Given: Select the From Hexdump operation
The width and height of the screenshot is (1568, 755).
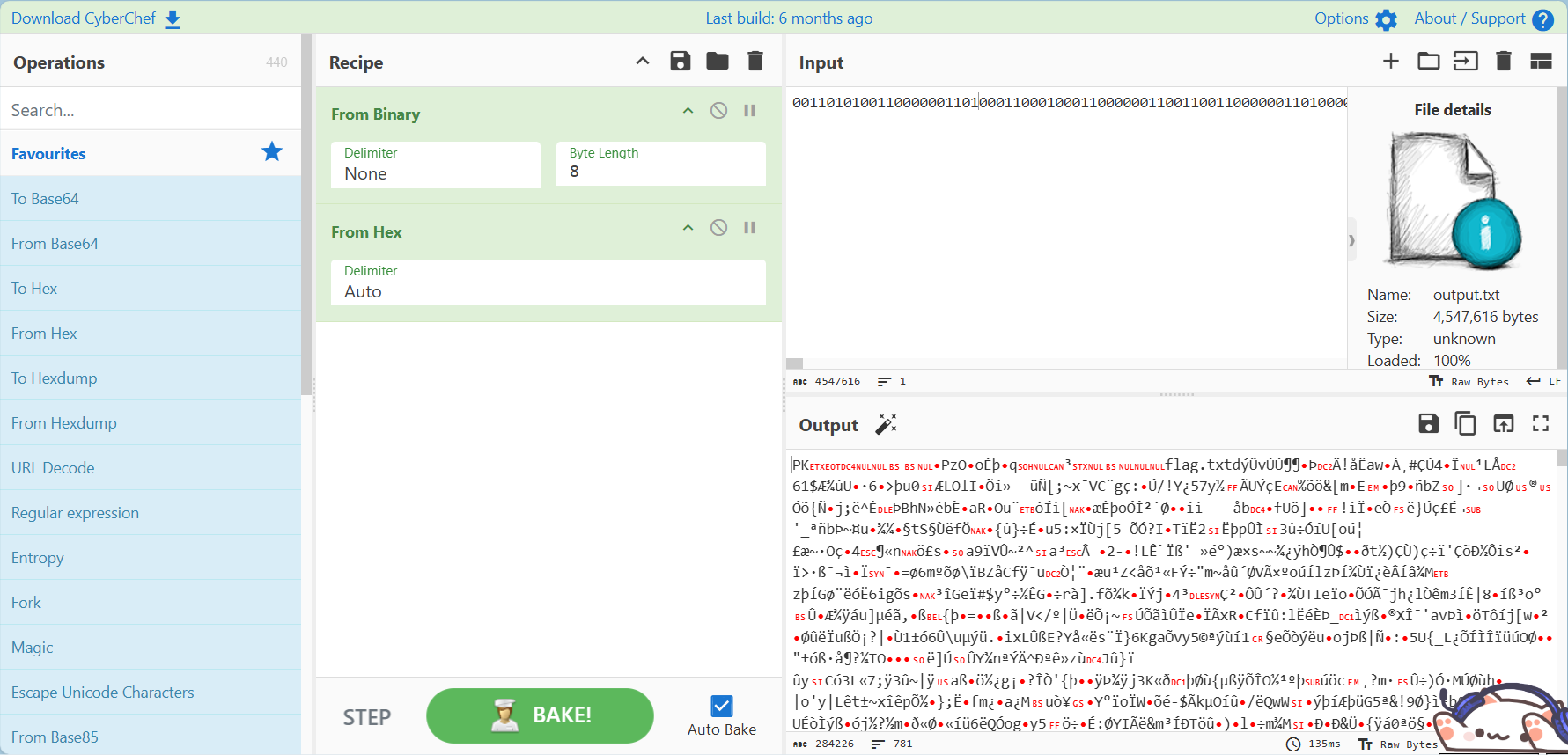Looking at the screenshot, I should pos(151,423).
